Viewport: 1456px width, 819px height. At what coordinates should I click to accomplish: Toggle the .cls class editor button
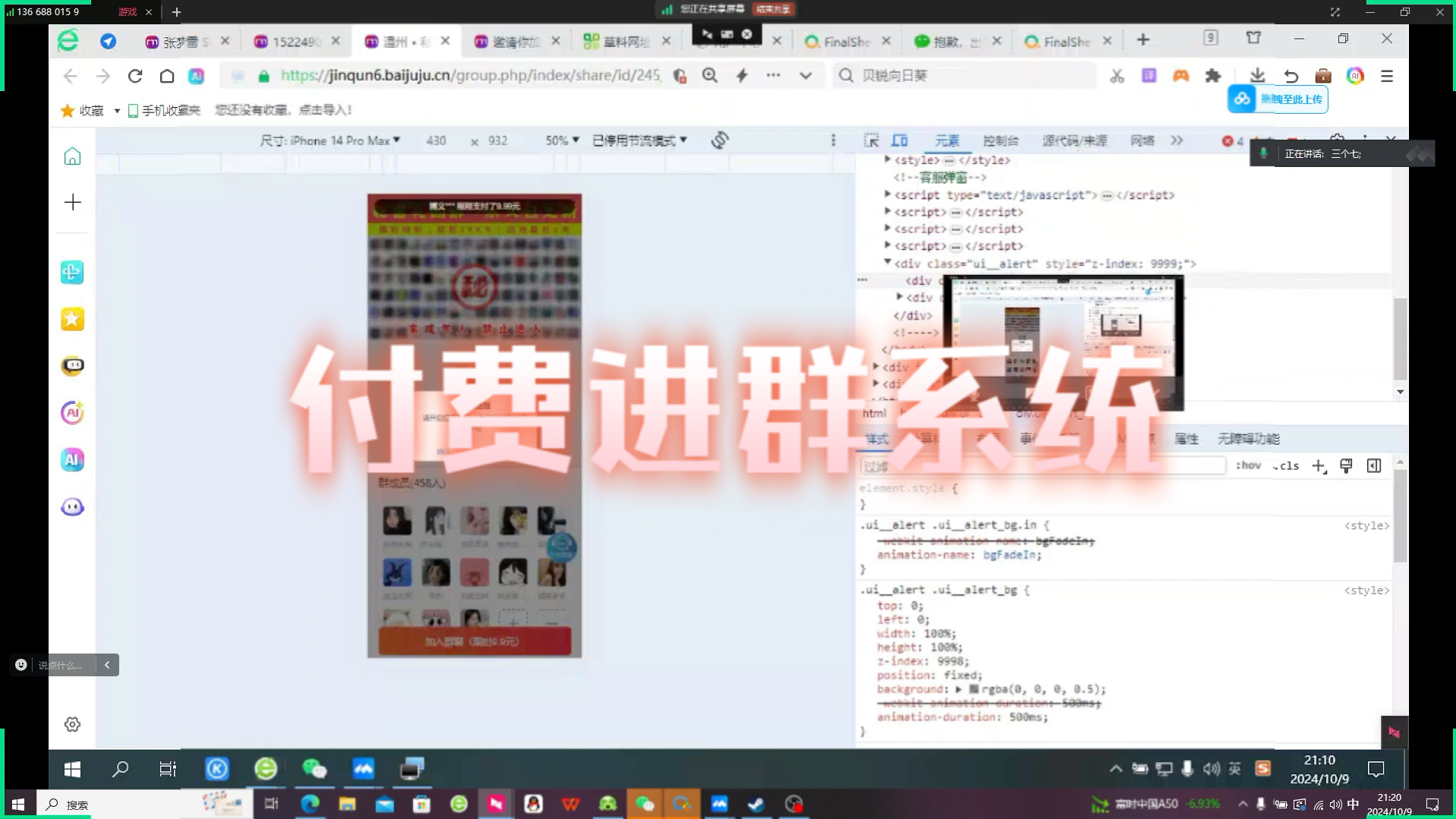click(1286, 466)
